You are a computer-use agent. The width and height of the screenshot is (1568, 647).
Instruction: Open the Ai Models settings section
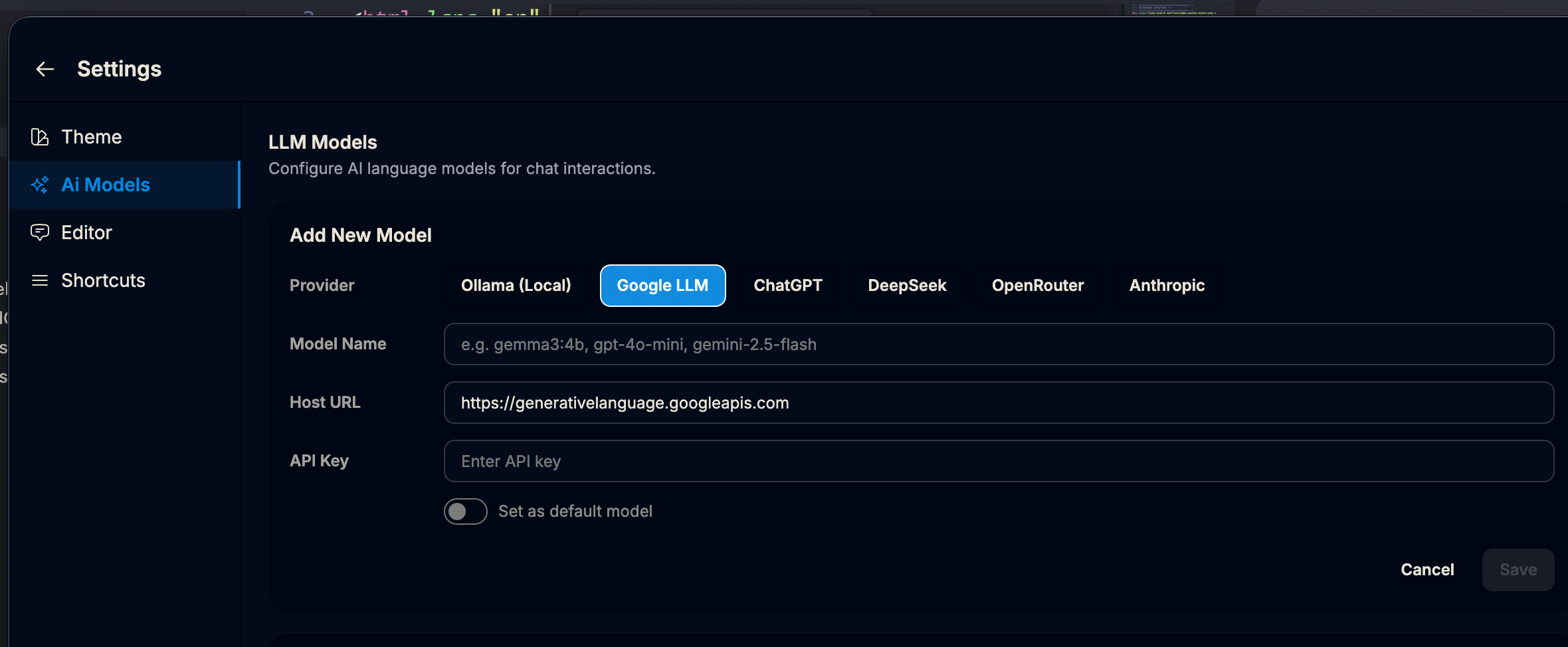click(124, 185)
